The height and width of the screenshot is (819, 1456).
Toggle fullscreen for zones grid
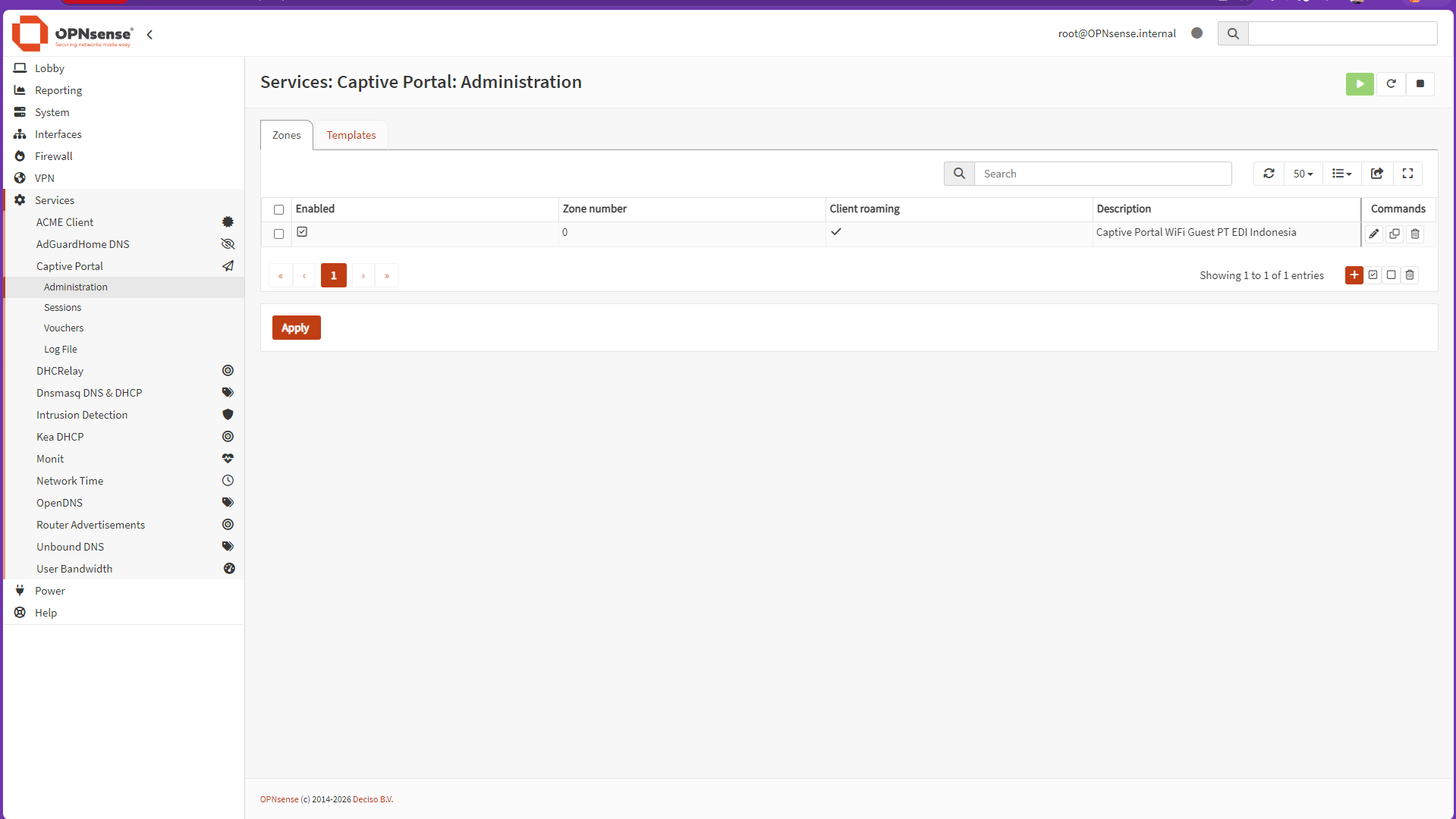1407,174
